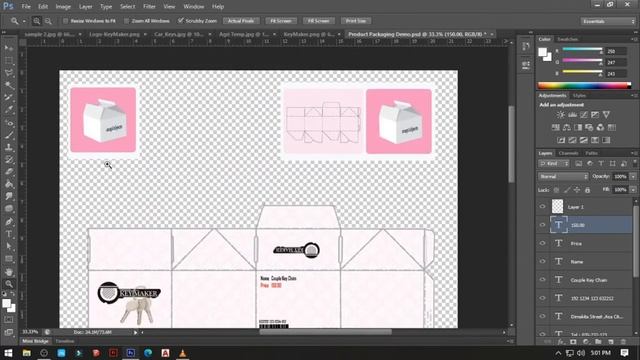The width and height of the screenshot is (640, 360).
Task: Hide the Couple Key Chain layer
Action: coord(542,280)
